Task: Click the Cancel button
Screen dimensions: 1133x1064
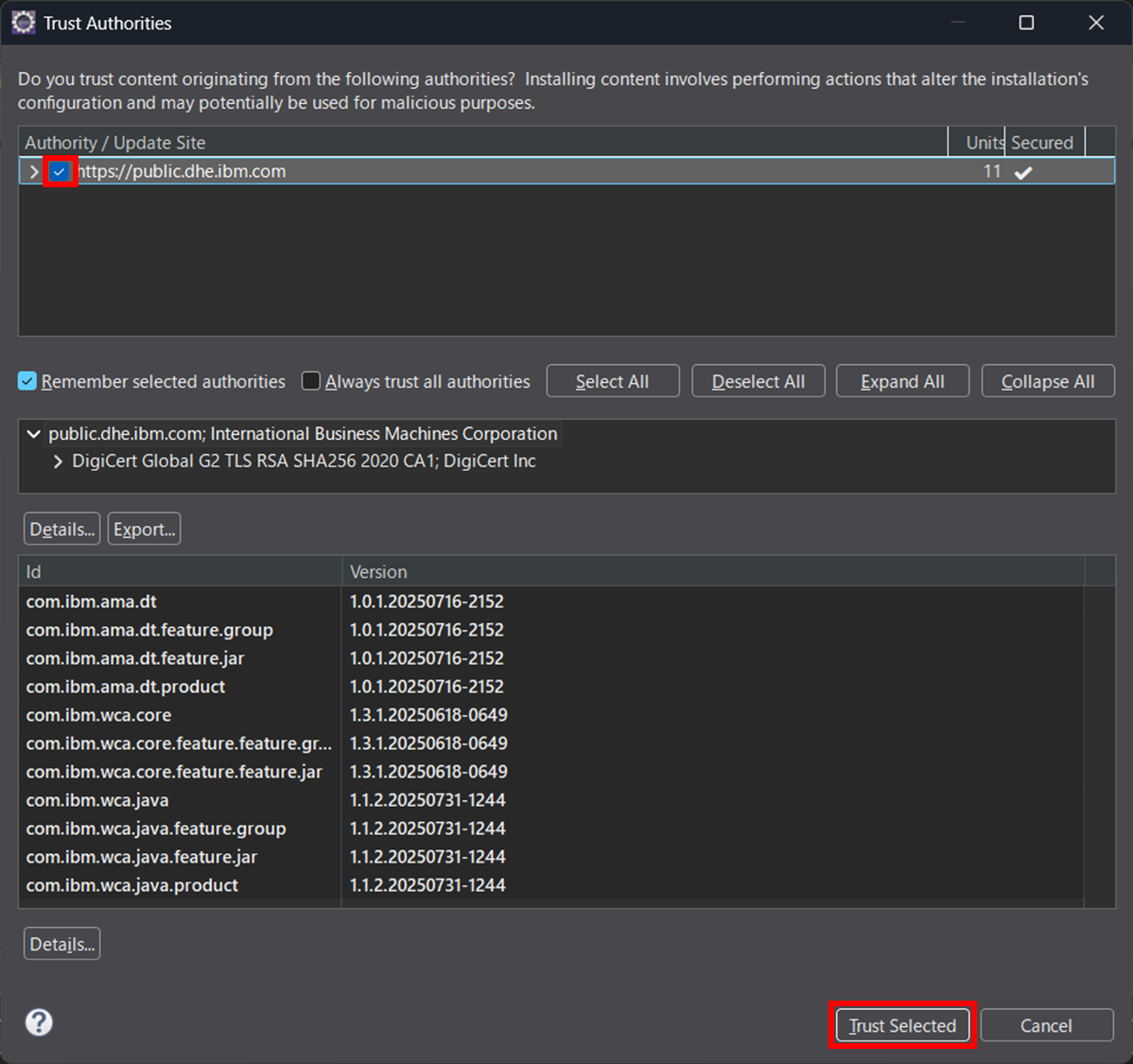Action: coord(1046,1026)
